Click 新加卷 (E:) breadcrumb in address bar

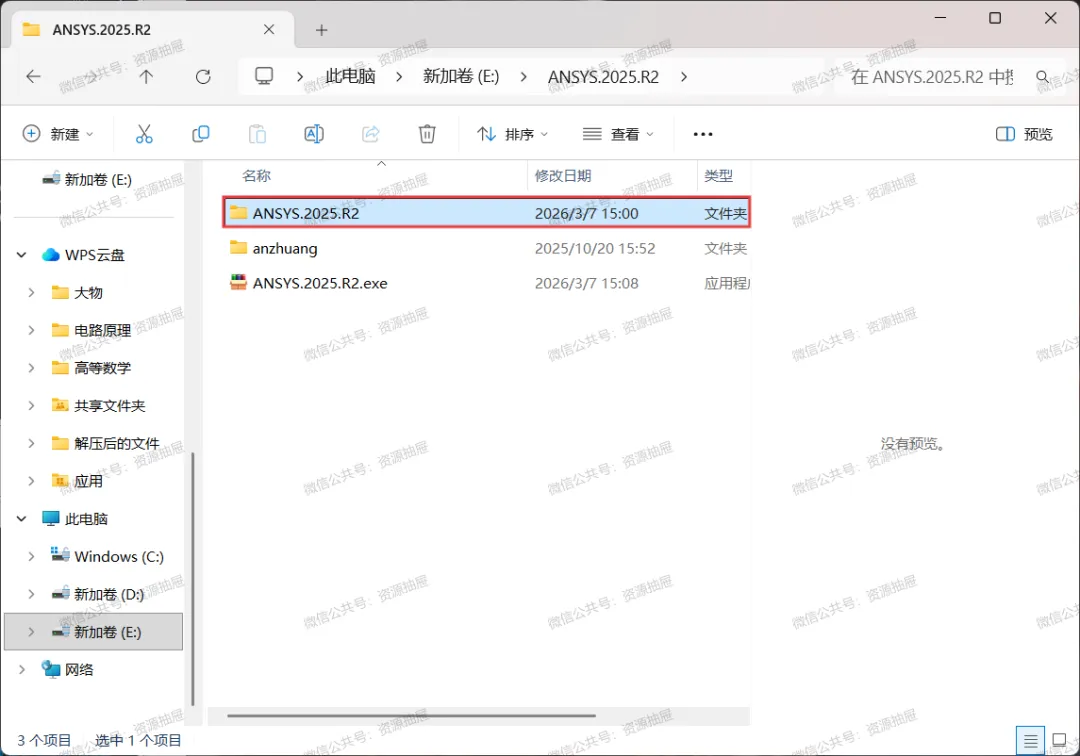pos(461,76)
